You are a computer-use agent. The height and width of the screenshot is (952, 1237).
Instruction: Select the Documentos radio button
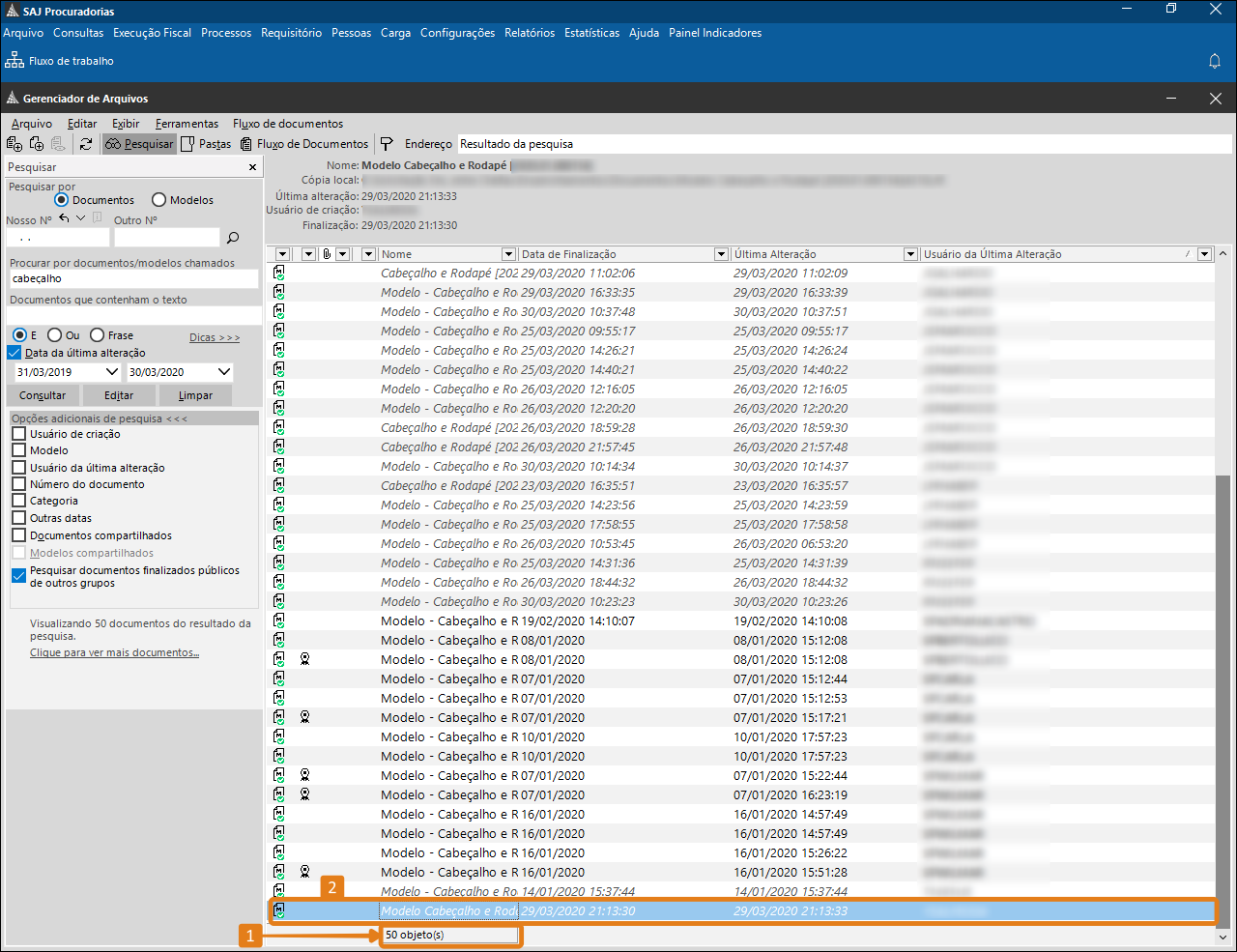tap(62, 200)
